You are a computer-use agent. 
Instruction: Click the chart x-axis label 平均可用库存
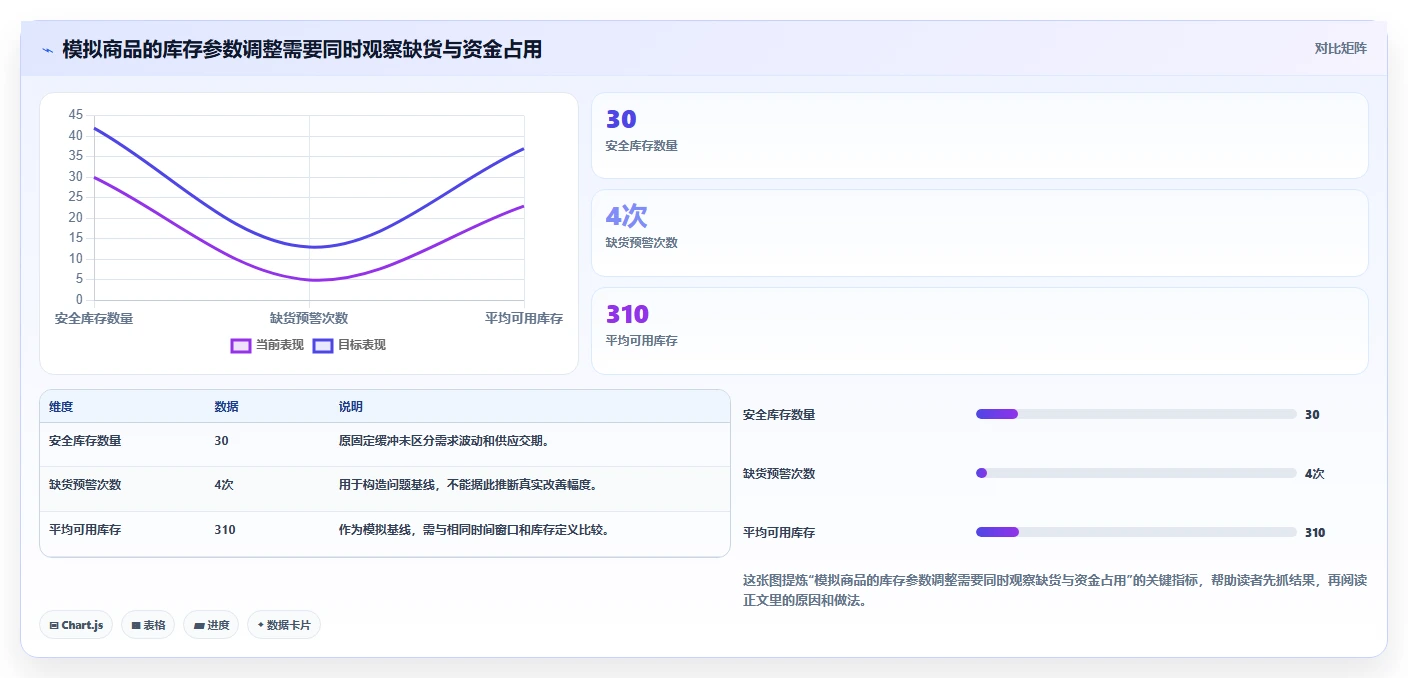[x=524, y=318]
